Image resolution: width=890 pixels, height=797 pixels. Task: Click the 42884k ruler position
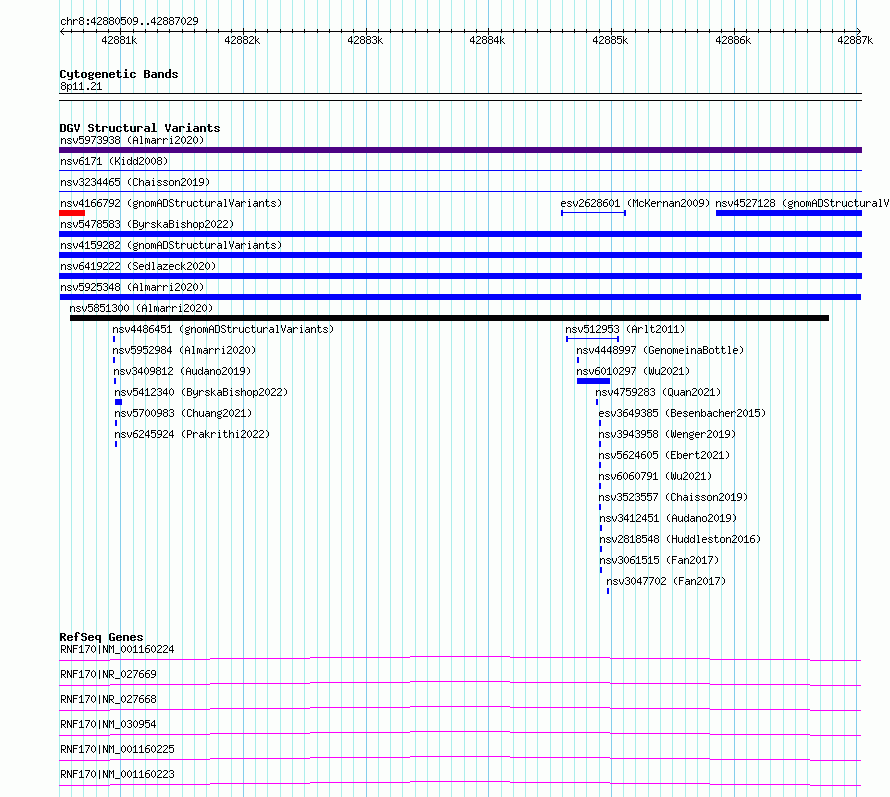pos(487,40)
